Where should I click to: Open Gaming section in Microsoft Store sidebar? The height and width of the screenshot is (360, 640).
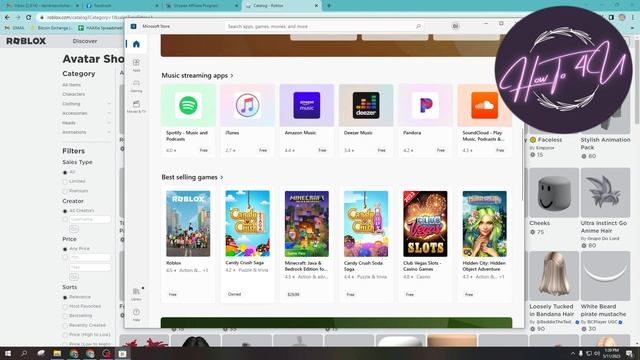136,86
